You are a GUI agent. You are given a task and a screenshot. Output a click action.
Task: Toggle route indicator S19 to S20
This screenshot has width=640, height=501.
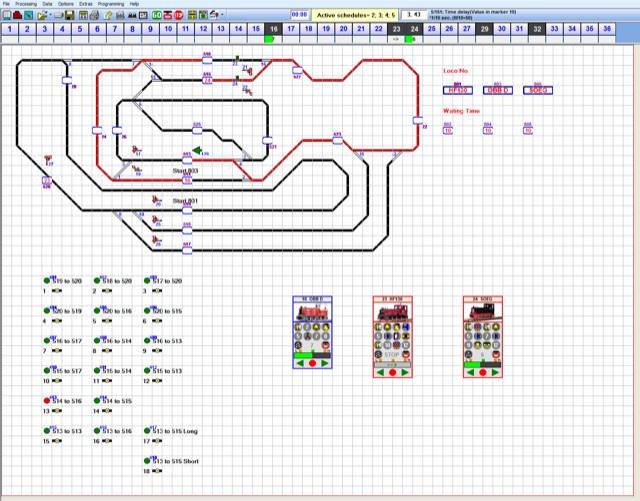(x=47, y=282)
